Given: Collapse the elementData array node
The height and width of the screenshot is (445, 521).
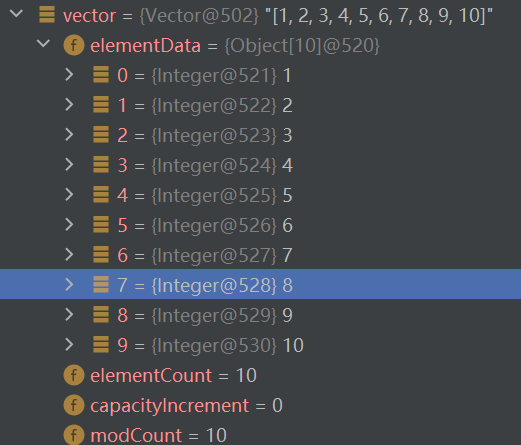Looking at the screenshot, I should tap(43, 44).
